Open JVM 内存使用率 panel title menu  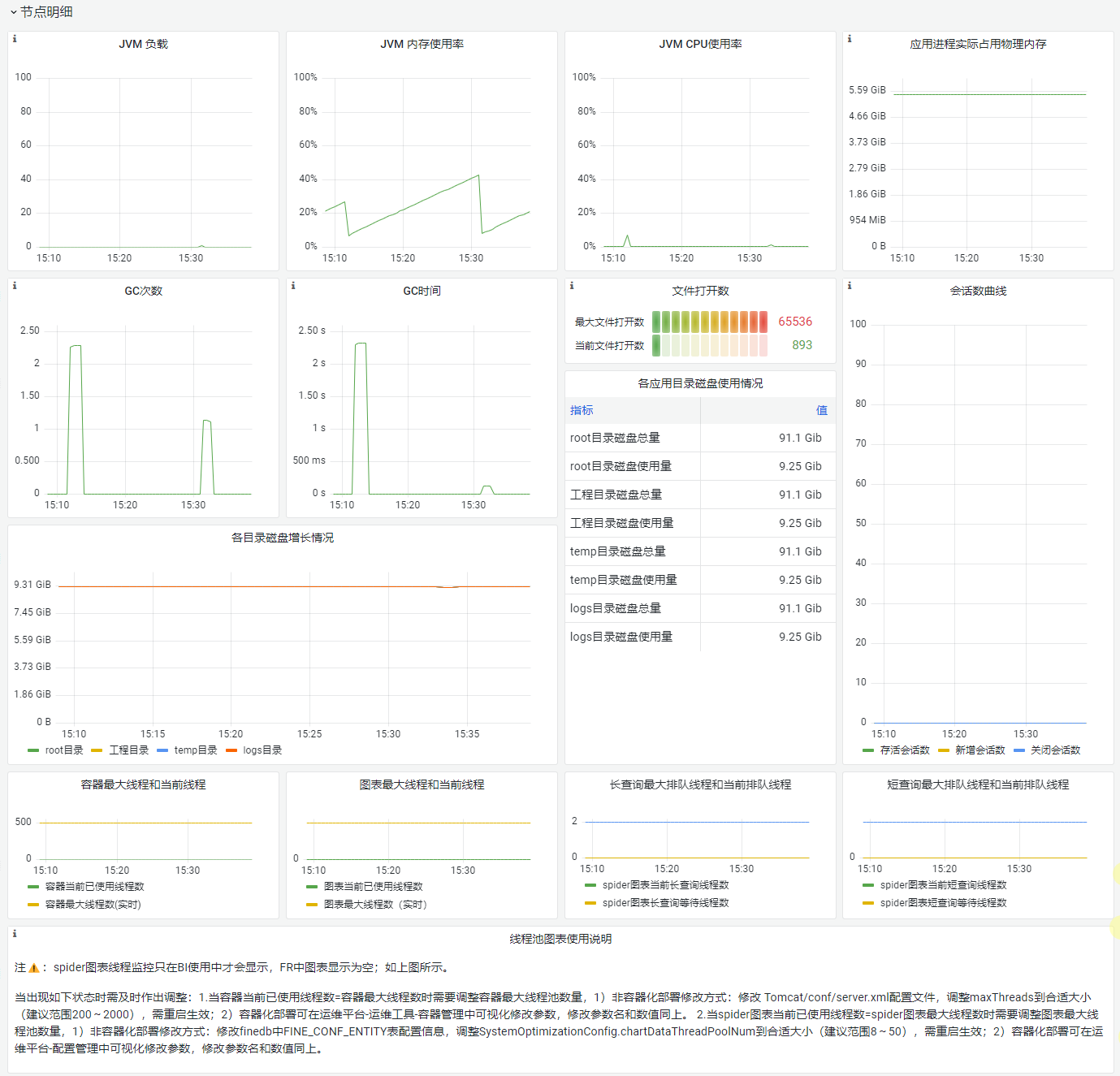(422, 44)
